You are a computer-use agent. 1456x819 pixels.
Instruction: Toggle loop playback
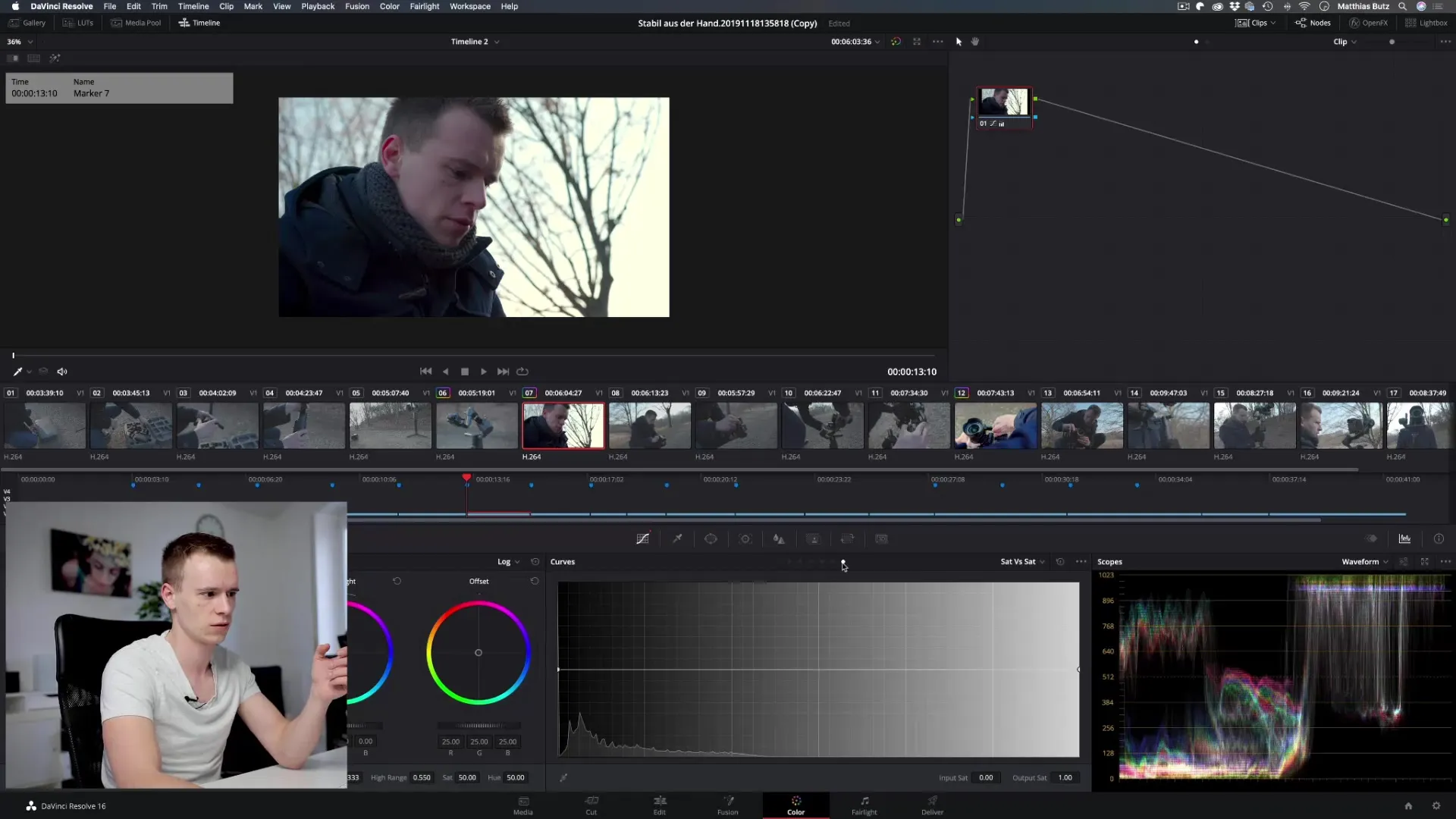pyautogui.click(x=522, y=372)
